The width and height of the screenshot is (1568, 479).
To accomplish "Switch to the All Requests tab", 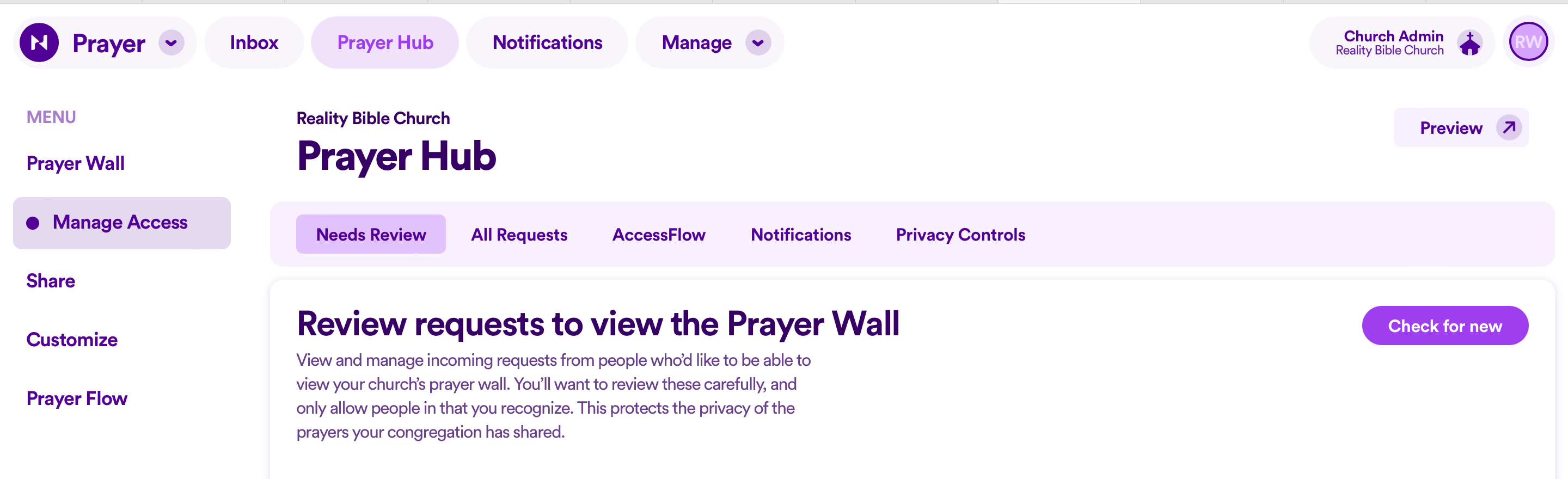I will (519, 234).
